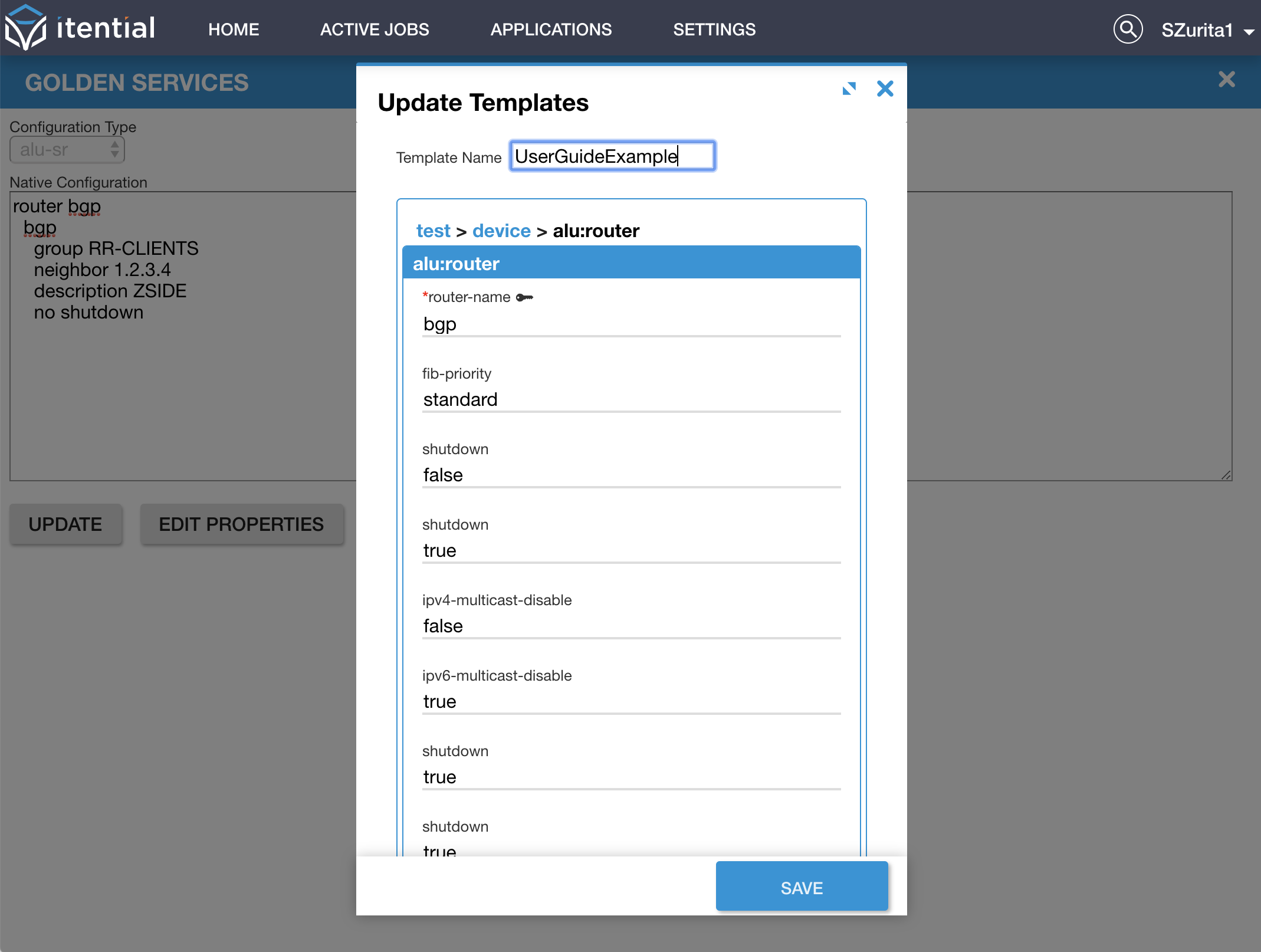Viewport: 1261px width, 952px height.
Task: Click the 'neighbor 1.2.3.4' configuration line
Action: click(102, 270)
